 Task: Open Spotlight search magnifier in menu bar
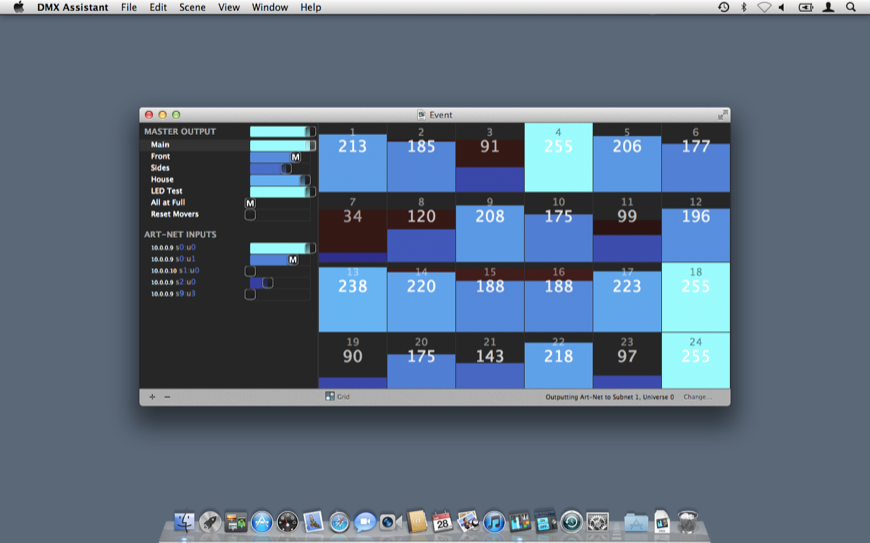pos(851,7)
